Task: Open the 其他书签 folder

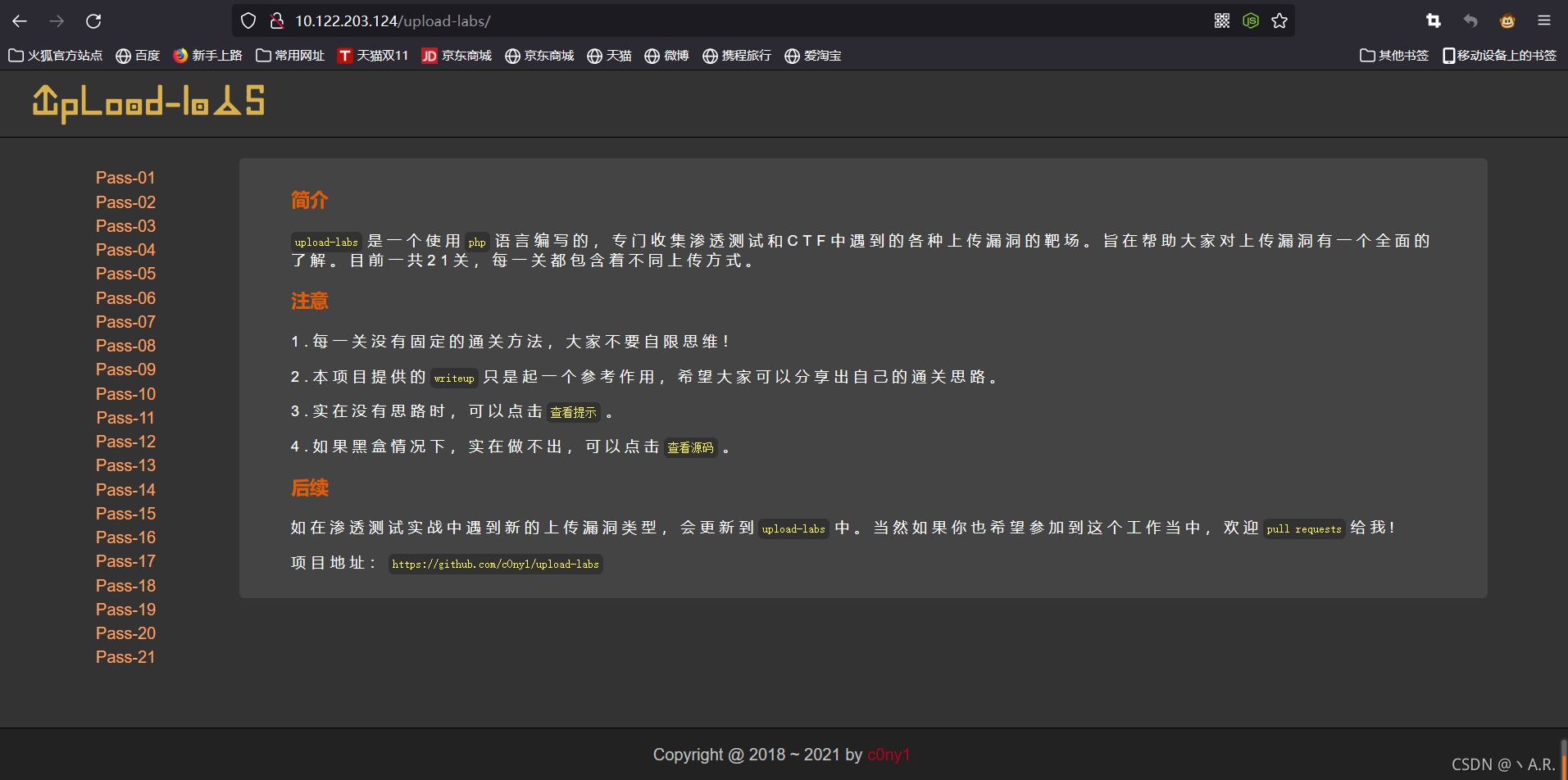Action: [1394, 56]
